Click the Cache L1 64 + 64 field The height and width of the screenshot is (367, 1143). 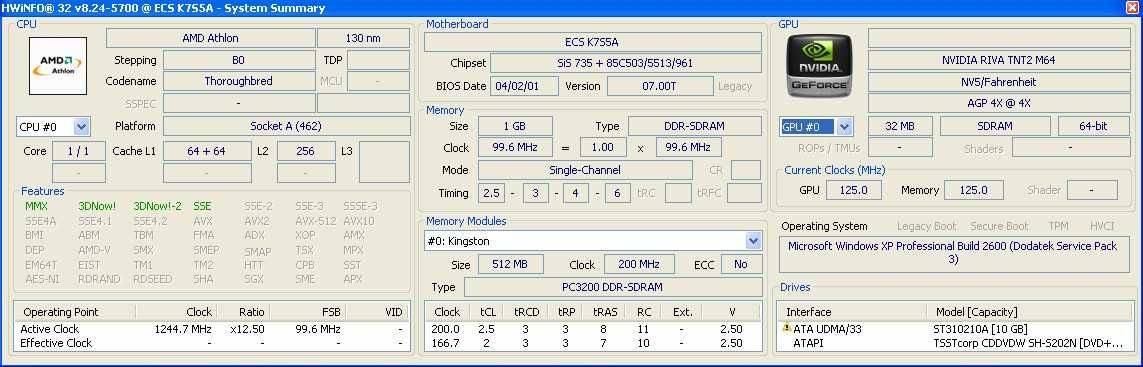tap(206, 152)
